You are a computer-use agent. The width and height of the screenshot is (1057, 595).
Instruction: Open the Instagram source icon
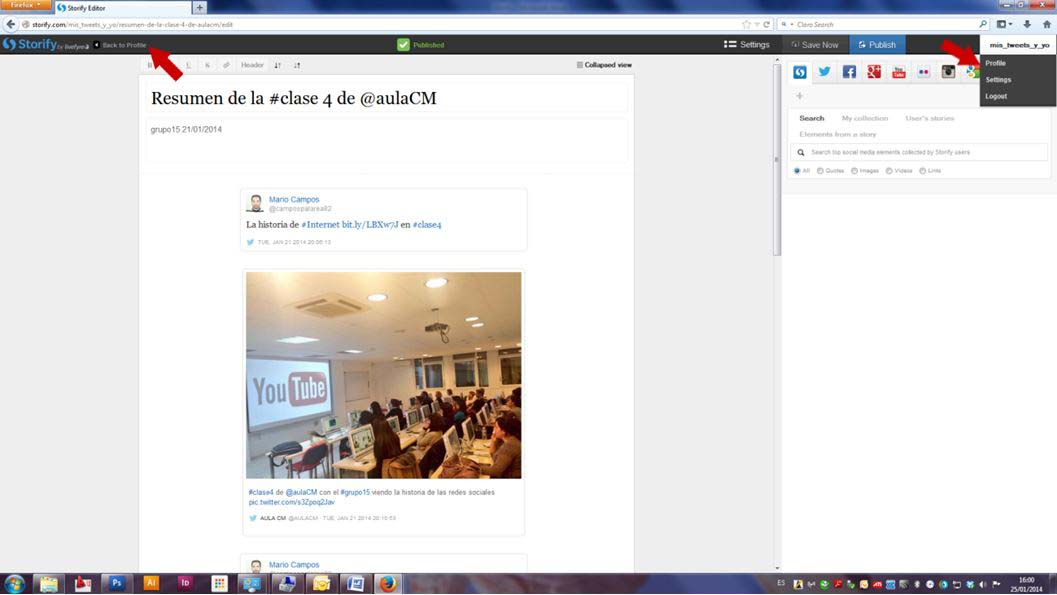948,72
